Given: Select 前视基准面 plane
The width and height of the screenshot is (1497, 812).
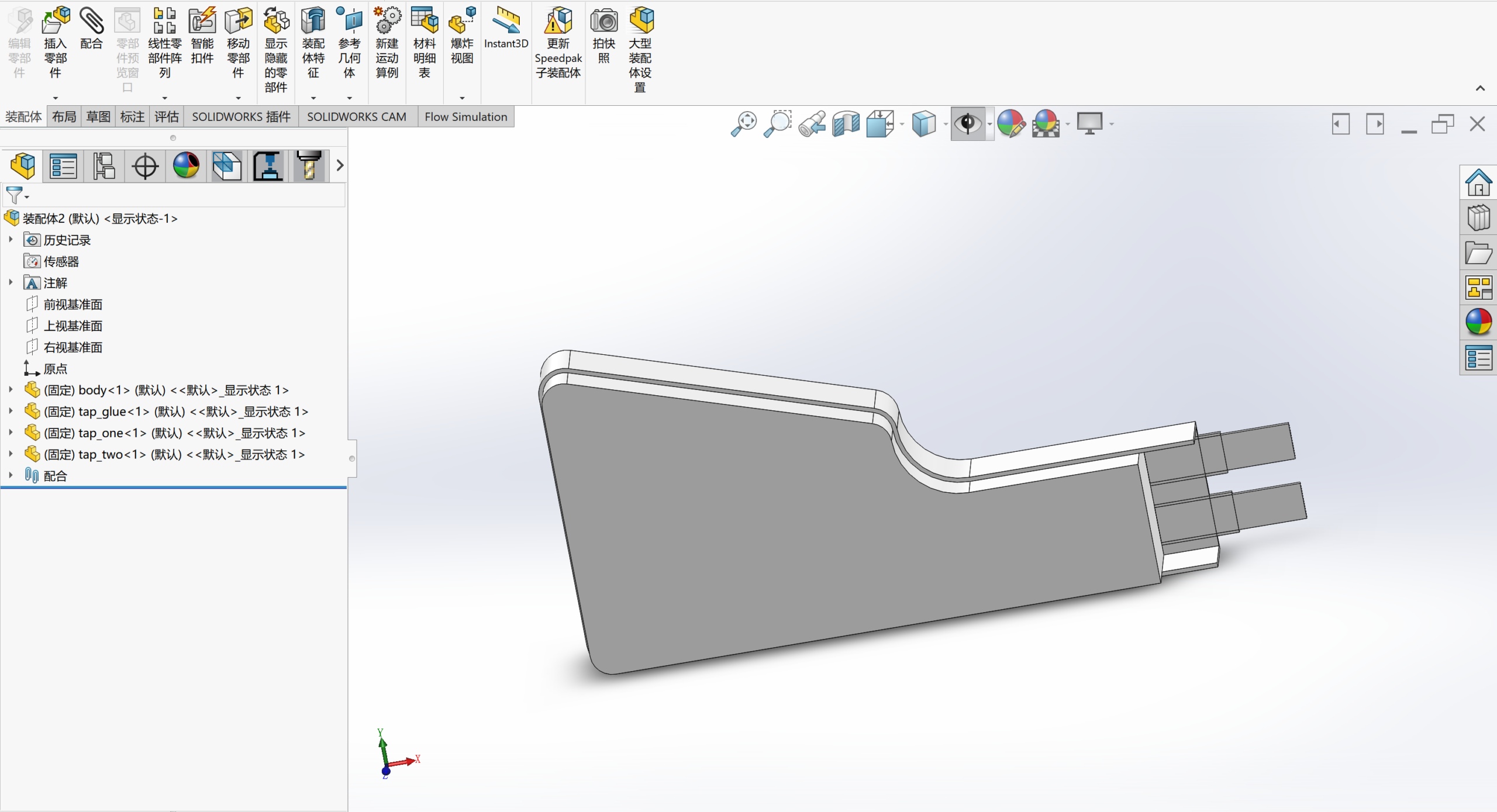Looking at the screenshot, I should click(x=64, y=305).
